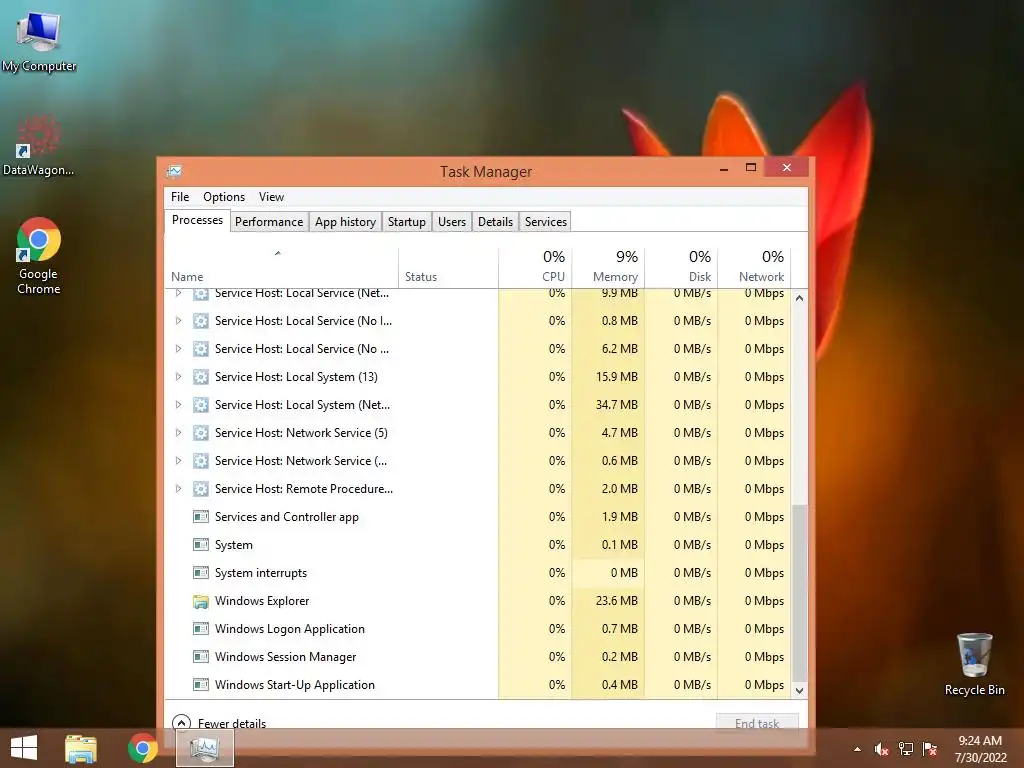This screenshot has height=768, width=1024.
Task: Click the Windows Explorer folder icon row
Action: pos(200,601)
